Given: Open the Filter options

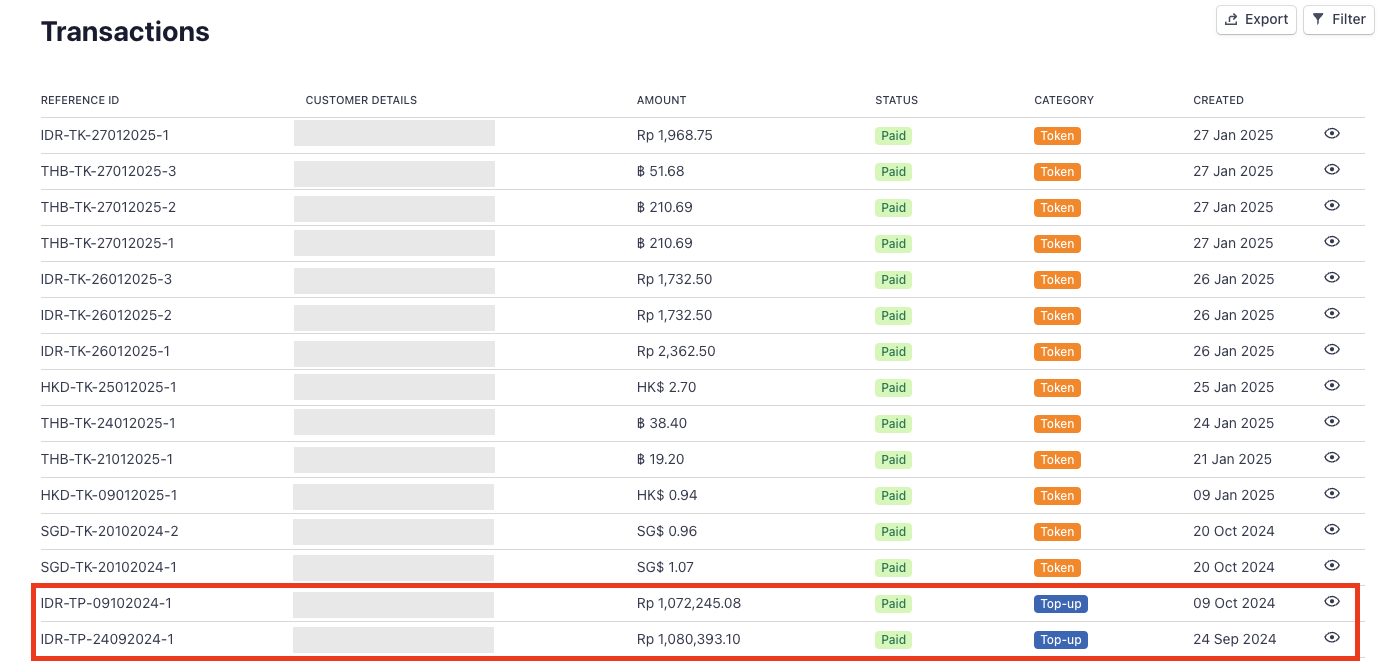Looking at the screenshot, I should point(1339,19).
